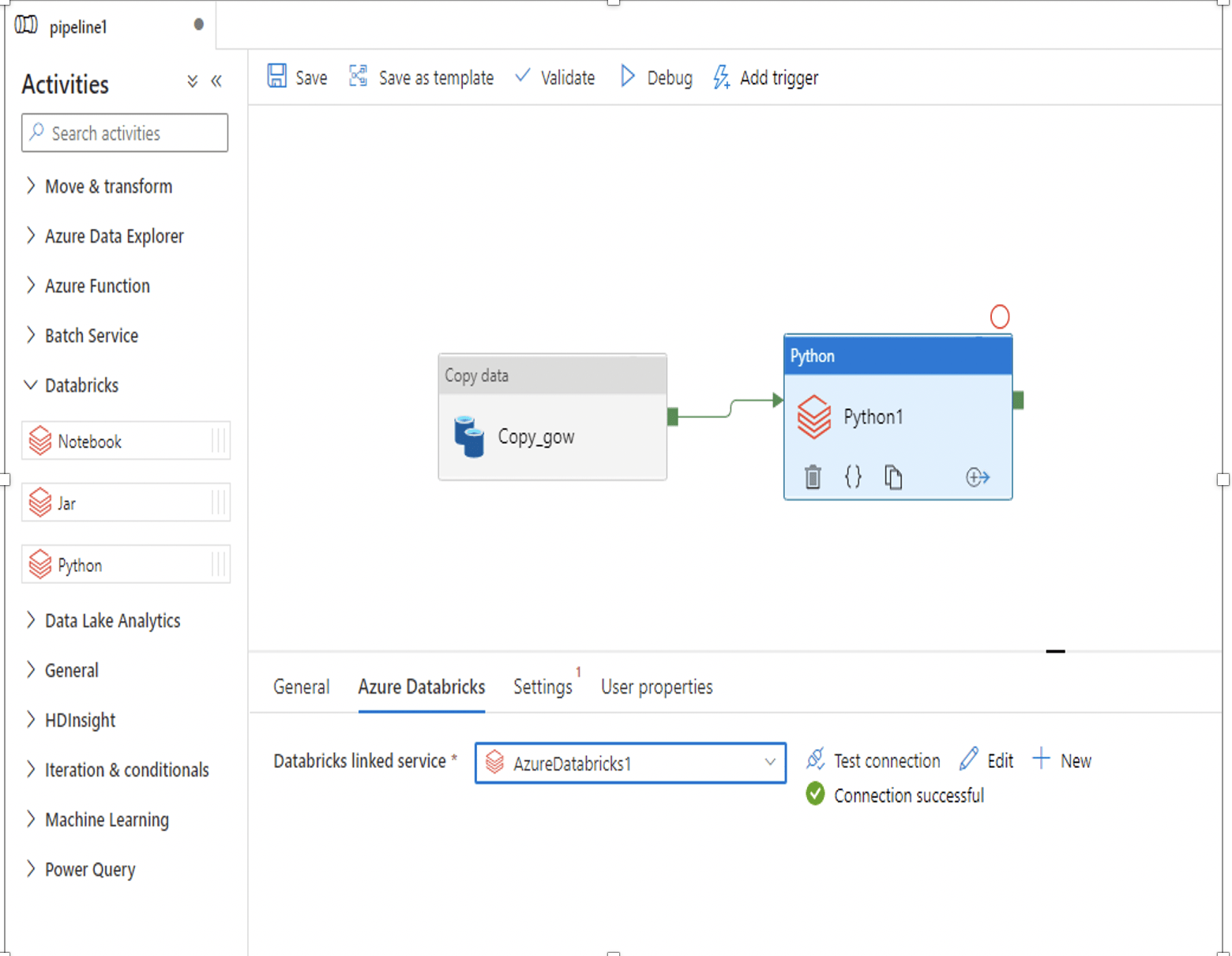The height and width of the screenshot is (956, 1232).
Task: Click the Python activity blue header
Action: coord(898,356)
